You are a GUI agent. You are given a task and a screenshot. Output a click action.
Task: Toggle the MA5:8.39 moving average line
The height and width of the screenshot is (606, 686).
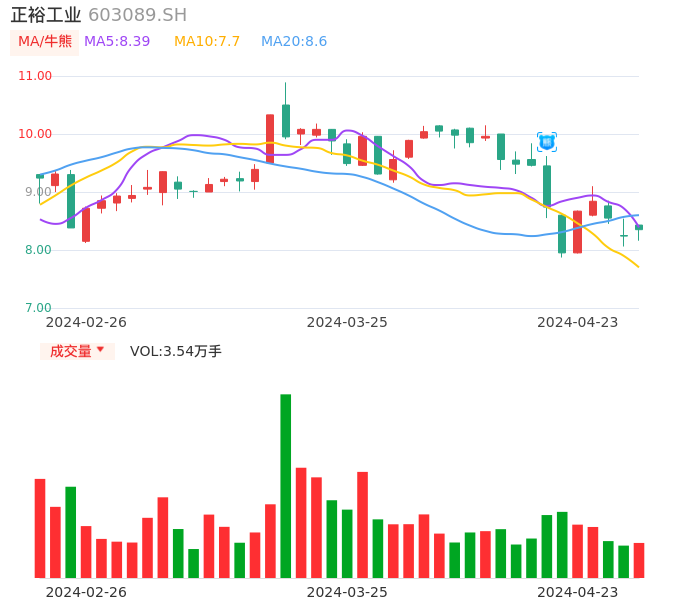pos(117,42)
